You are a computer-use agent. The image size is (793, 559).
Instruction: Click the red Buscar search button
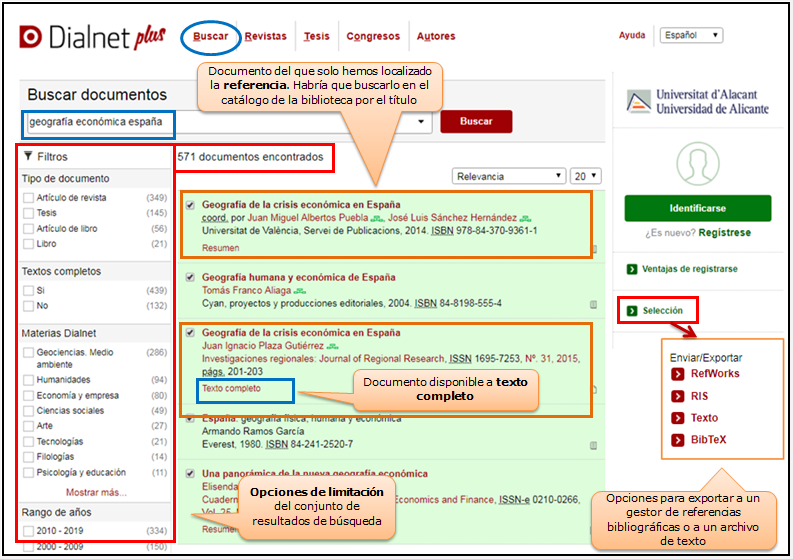pos(475,121)
